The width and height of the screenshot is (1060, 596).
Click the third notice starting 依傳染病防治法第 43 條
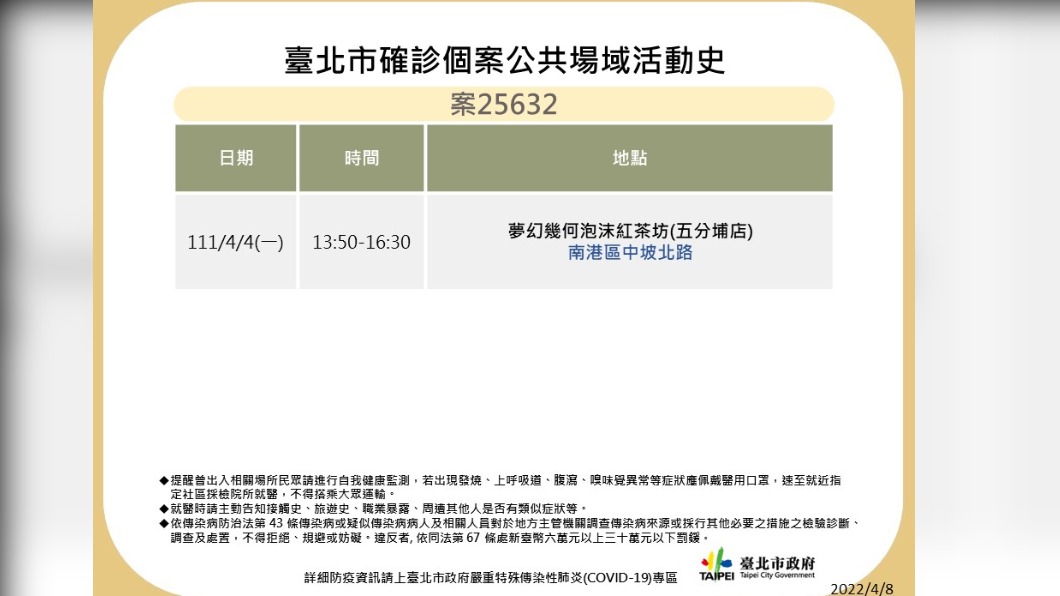pyautogui.click(x=510, y=530)
